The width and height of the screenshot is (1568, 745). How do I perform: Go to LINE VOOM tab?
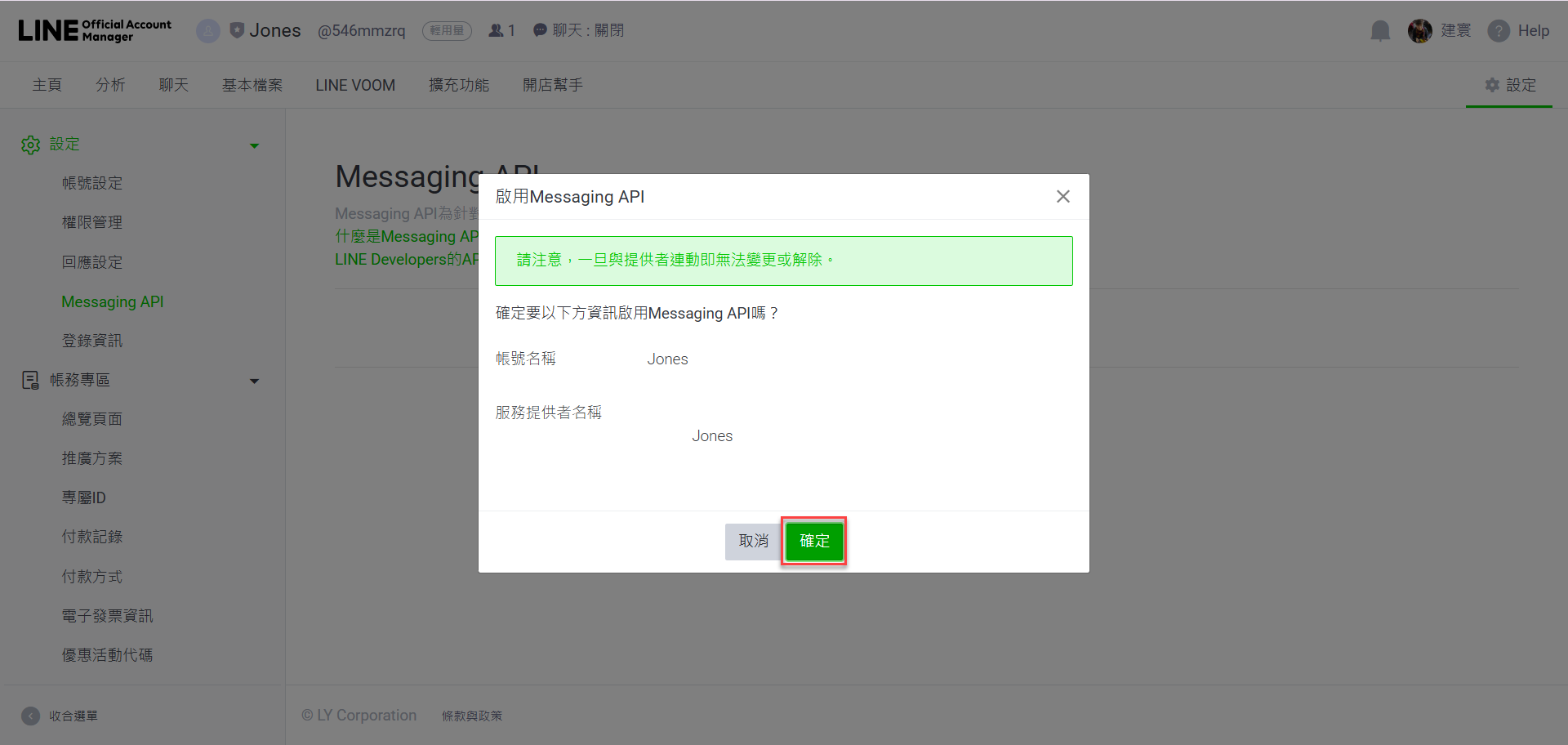tap(355, 85)
